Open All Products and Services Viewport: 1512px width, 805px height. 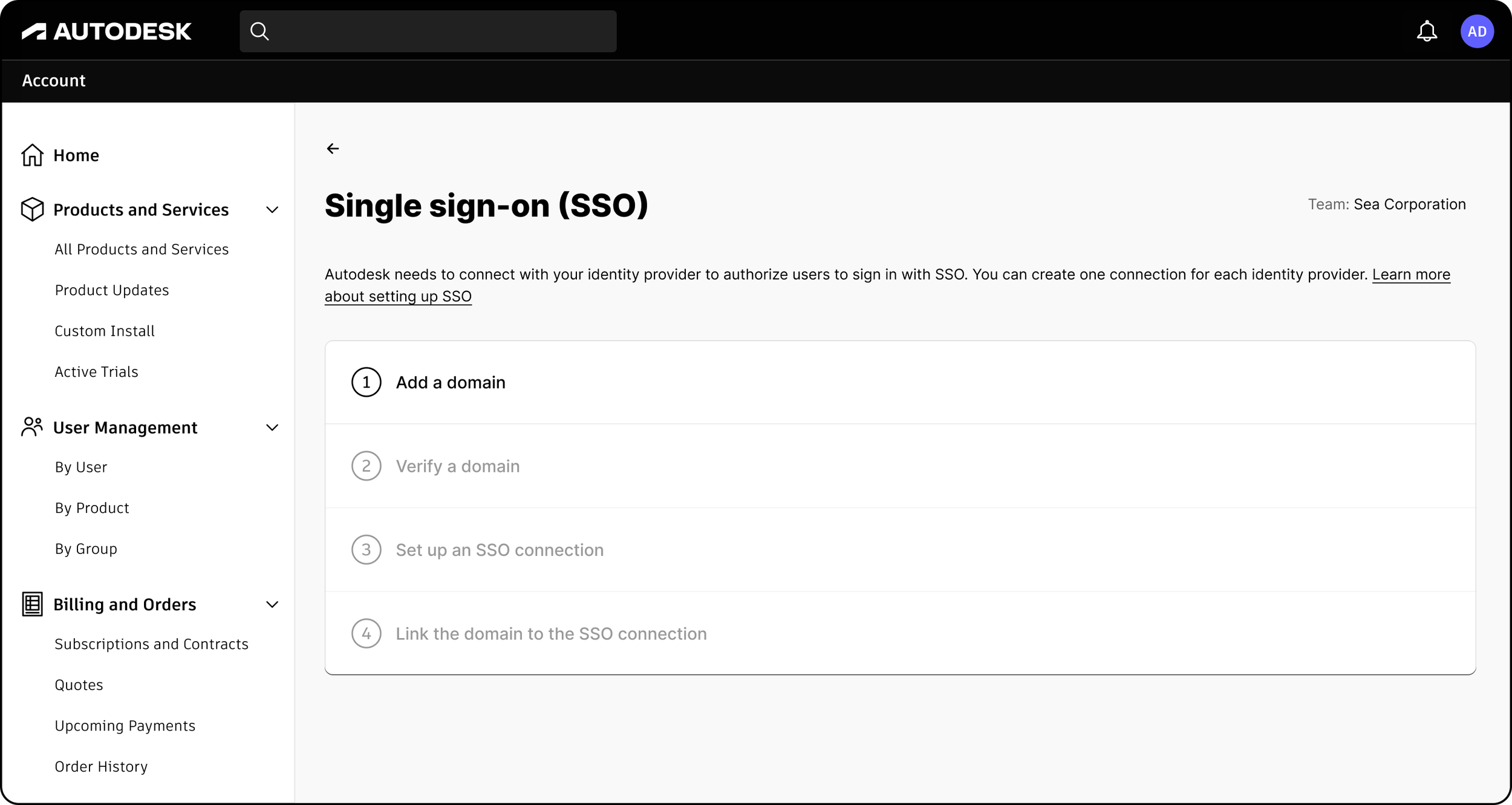click(x=142, y=249)
